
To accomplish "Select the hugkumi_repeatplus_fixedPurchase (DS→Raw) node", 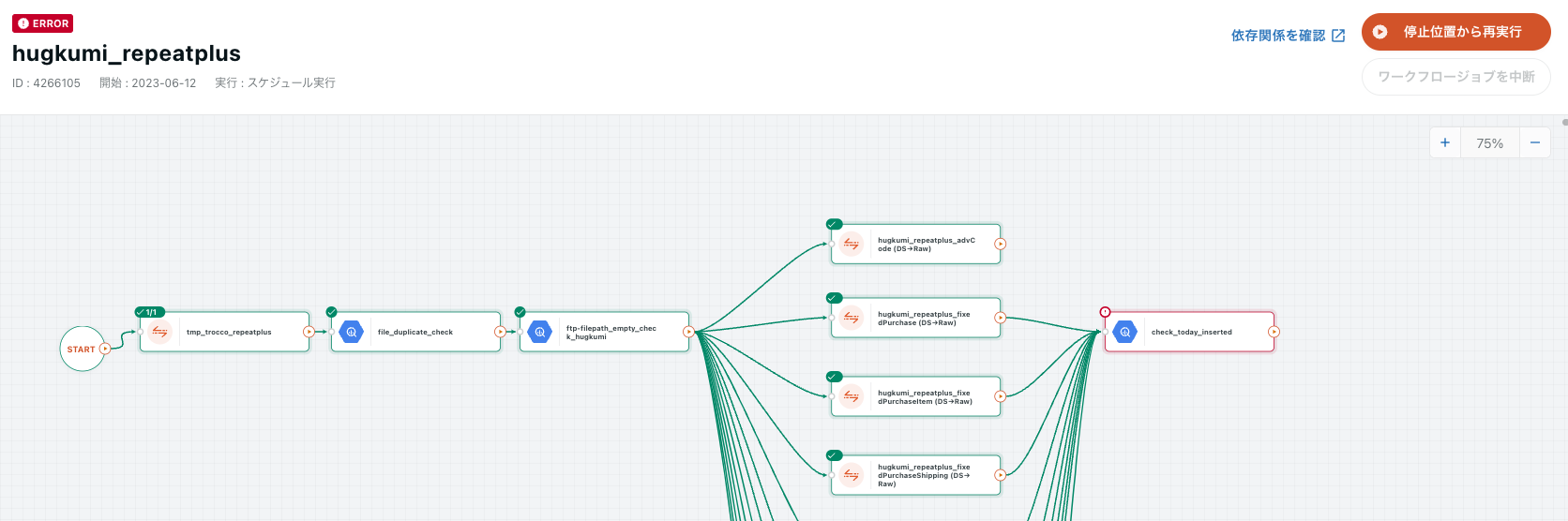I will (924, 319).
